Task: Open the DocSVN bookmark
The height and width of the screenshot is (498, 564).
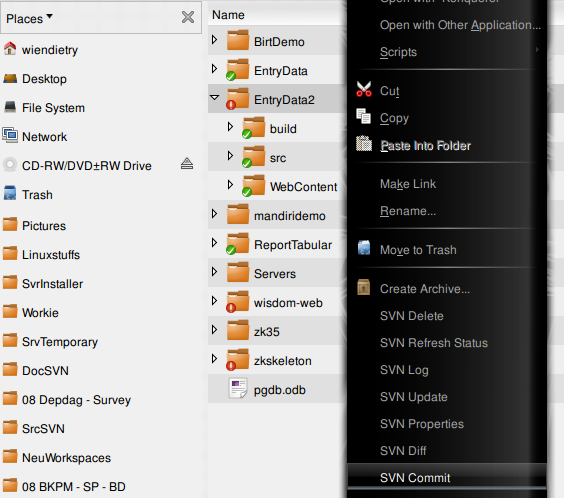Action: [x=45, y=371]
